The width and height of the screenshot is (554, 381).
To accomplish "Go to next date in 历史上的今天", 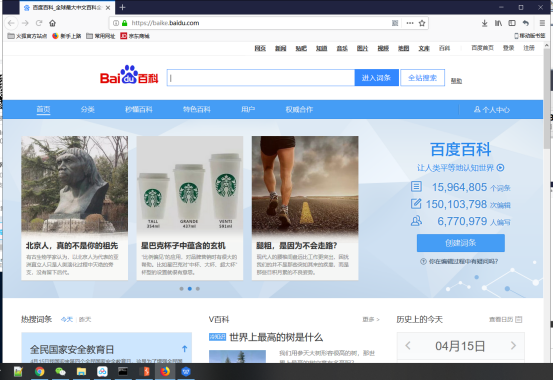I will pyautogui.click(x=513, y=346).
